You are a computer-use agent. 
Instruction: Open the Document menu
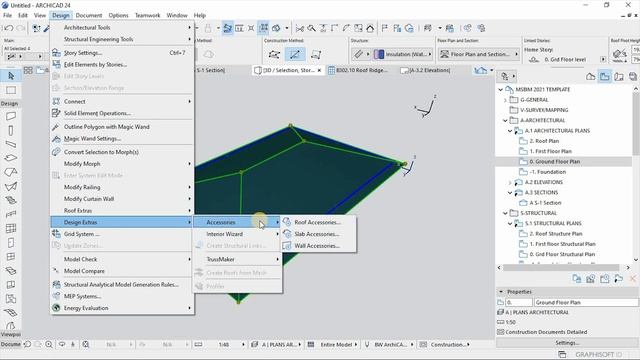coord(89,15)
